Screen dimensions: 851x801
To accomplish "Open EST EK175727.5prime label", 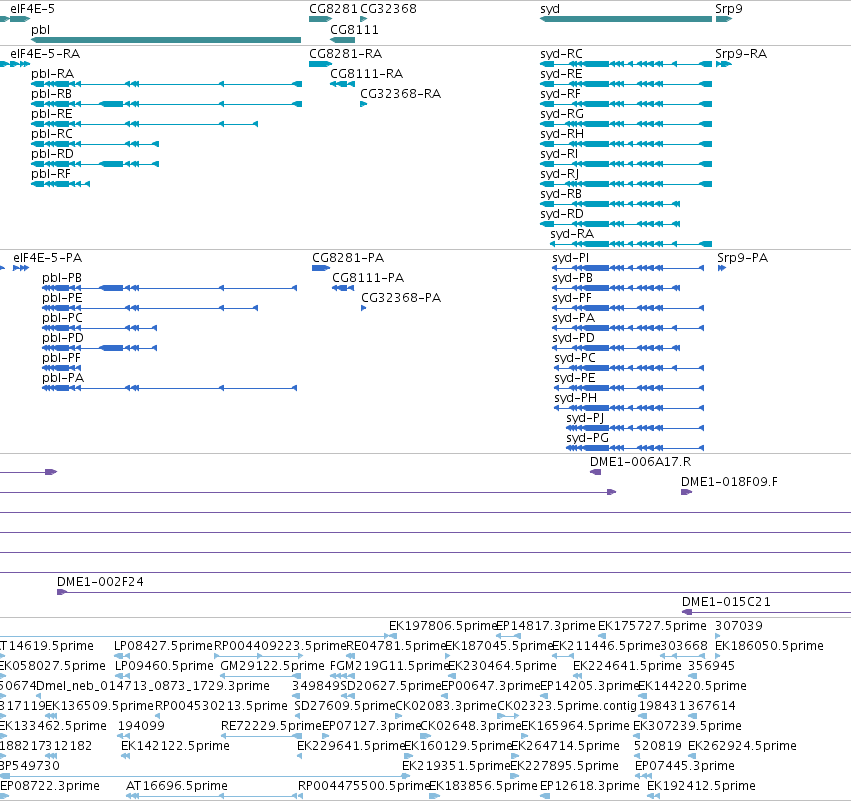I will tap(652, 626).
